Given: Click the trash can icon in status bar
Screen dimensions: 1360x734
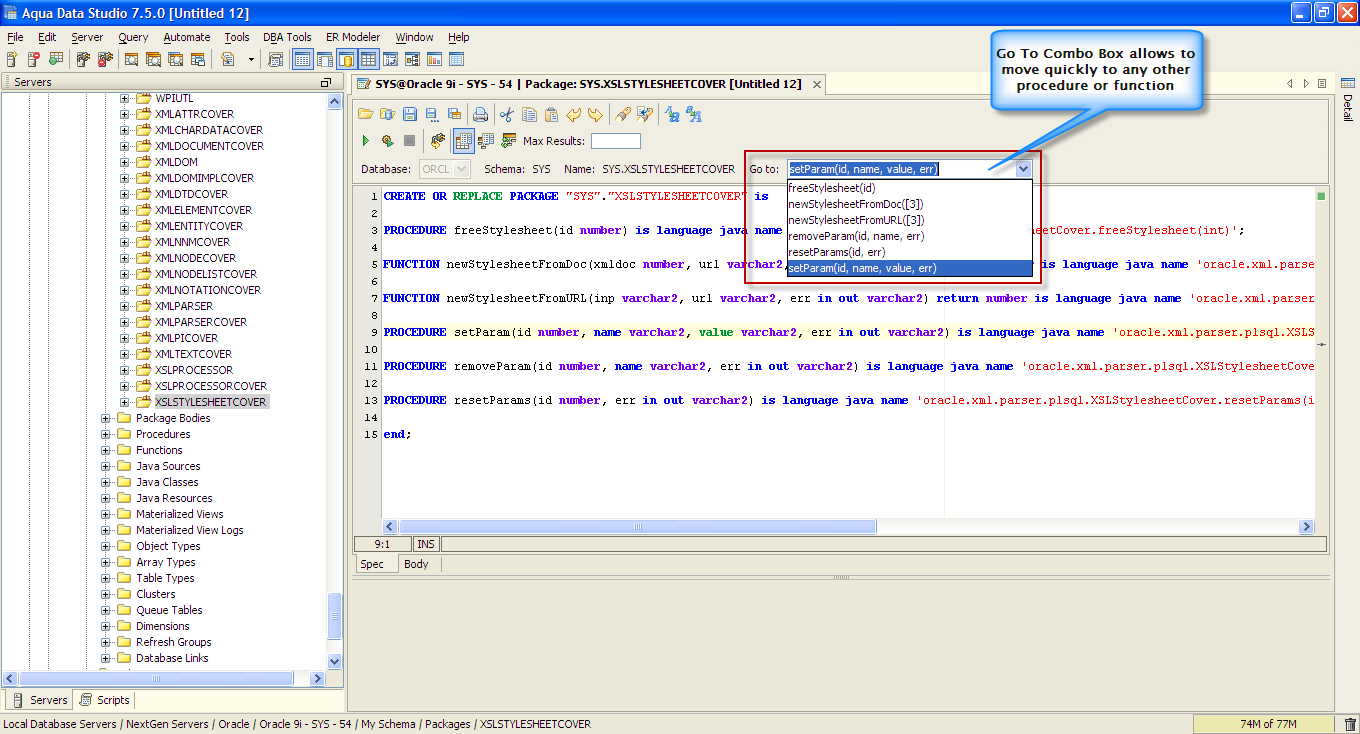Looking at the screenshot, I should 1350,724.
